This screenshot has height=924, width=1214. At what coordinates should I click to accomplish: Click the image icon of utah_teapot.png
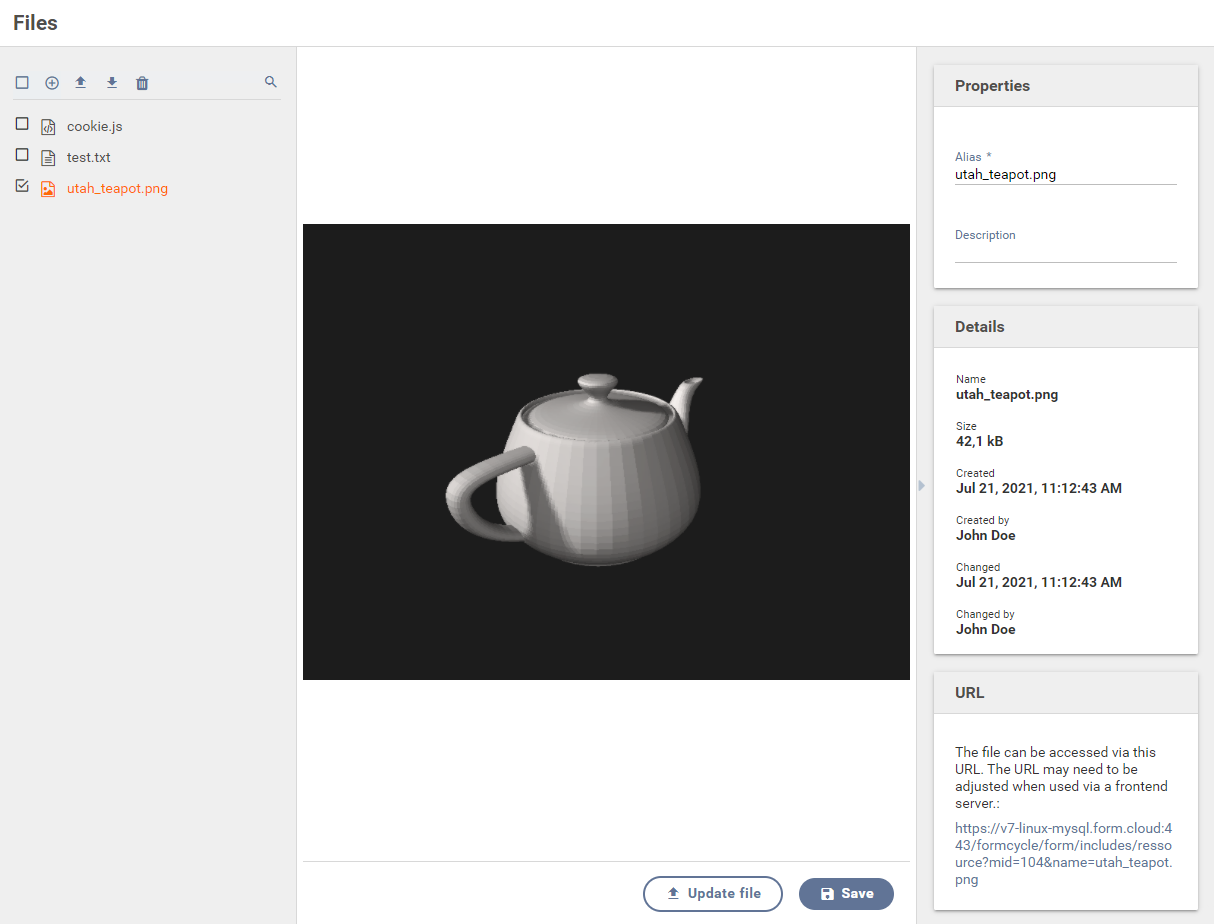[x=48, y=189]
